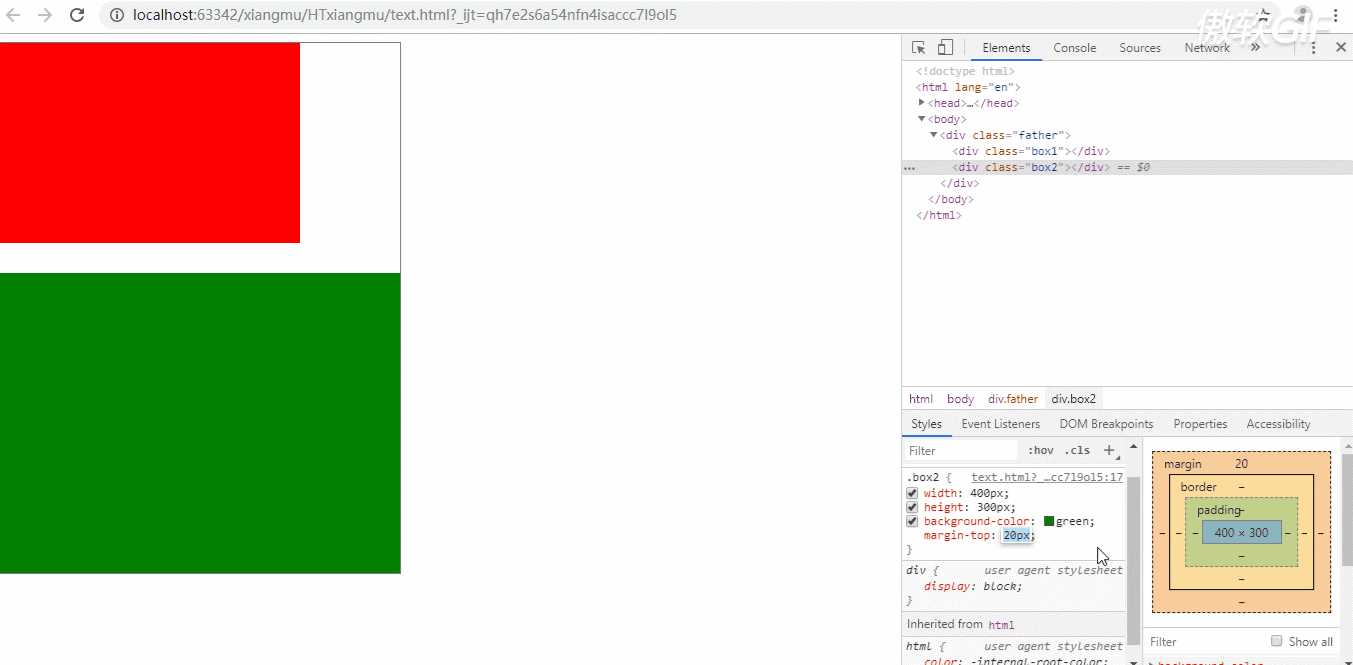1353x665 pixels.
Task: Open the ellipsis actions for box2 row
Action: [x=910, y=168]
